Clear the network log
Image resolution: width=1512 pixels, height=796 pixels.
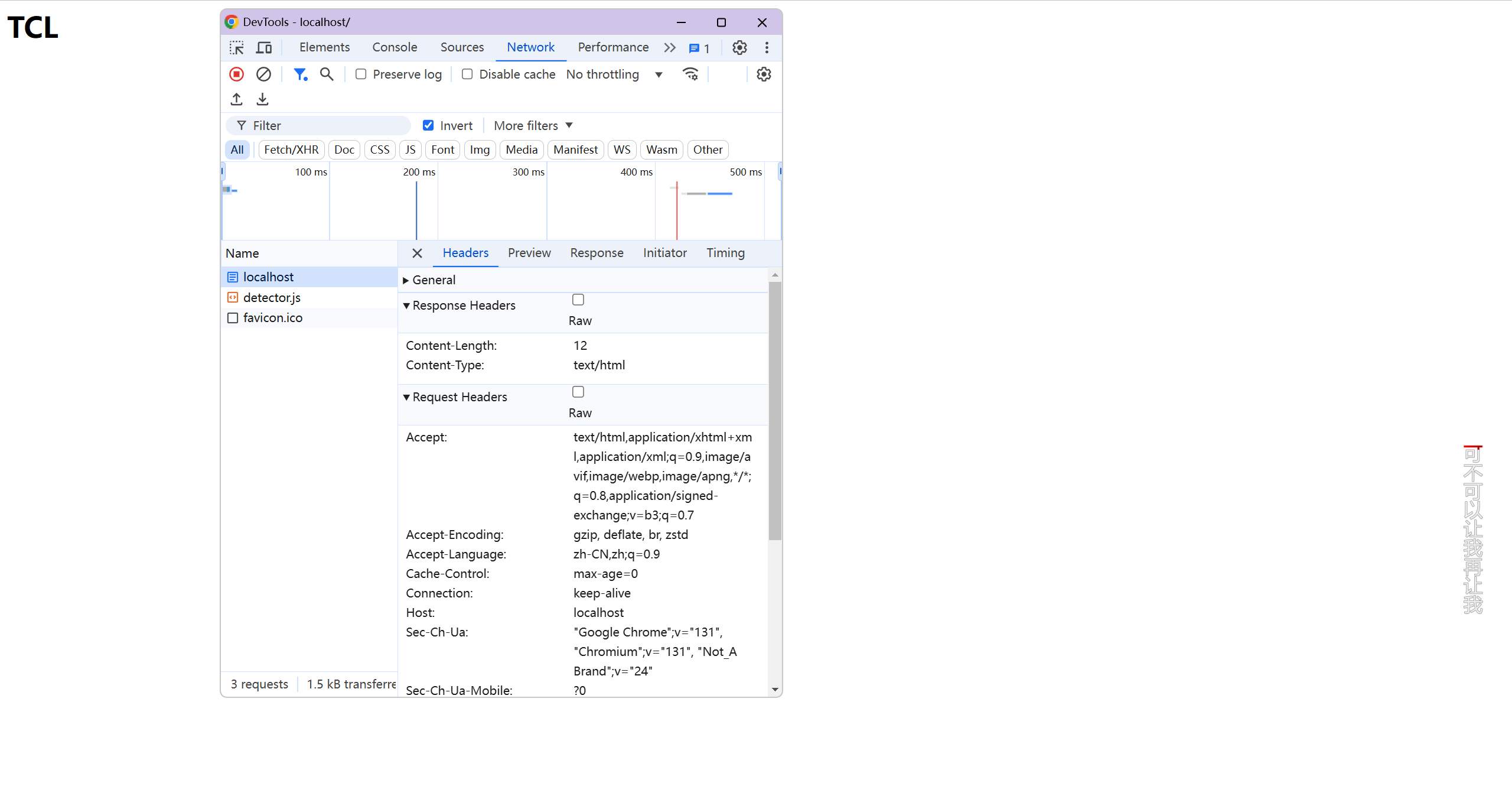pos(263,74)
